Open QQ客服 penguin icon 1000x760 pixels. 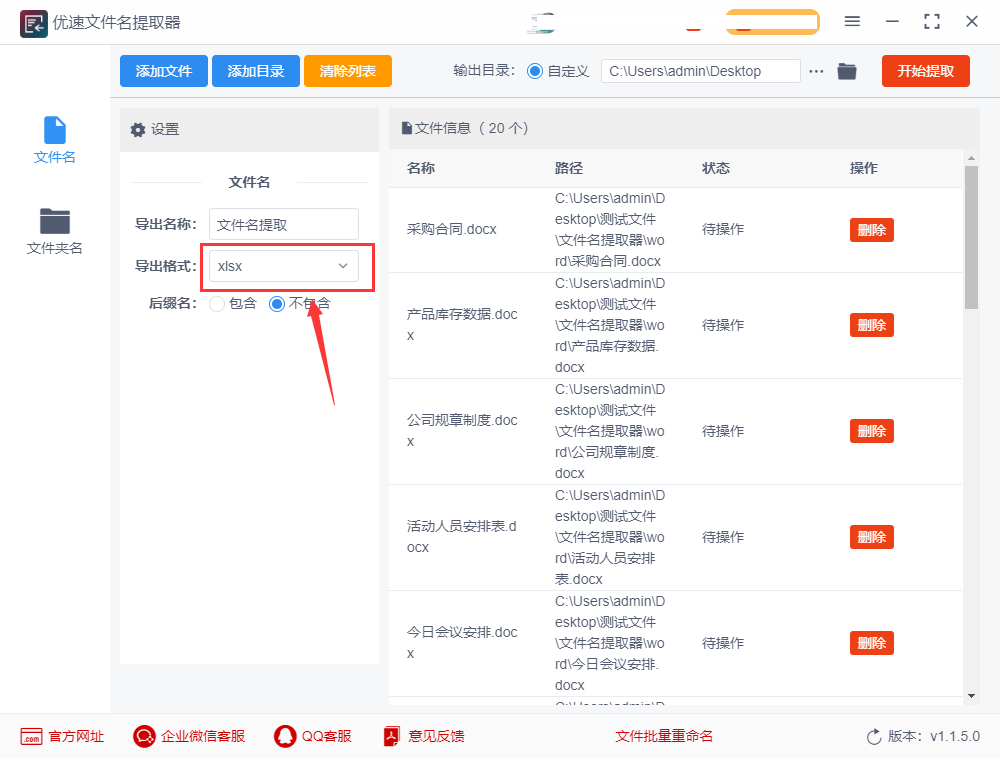point(285,736)
